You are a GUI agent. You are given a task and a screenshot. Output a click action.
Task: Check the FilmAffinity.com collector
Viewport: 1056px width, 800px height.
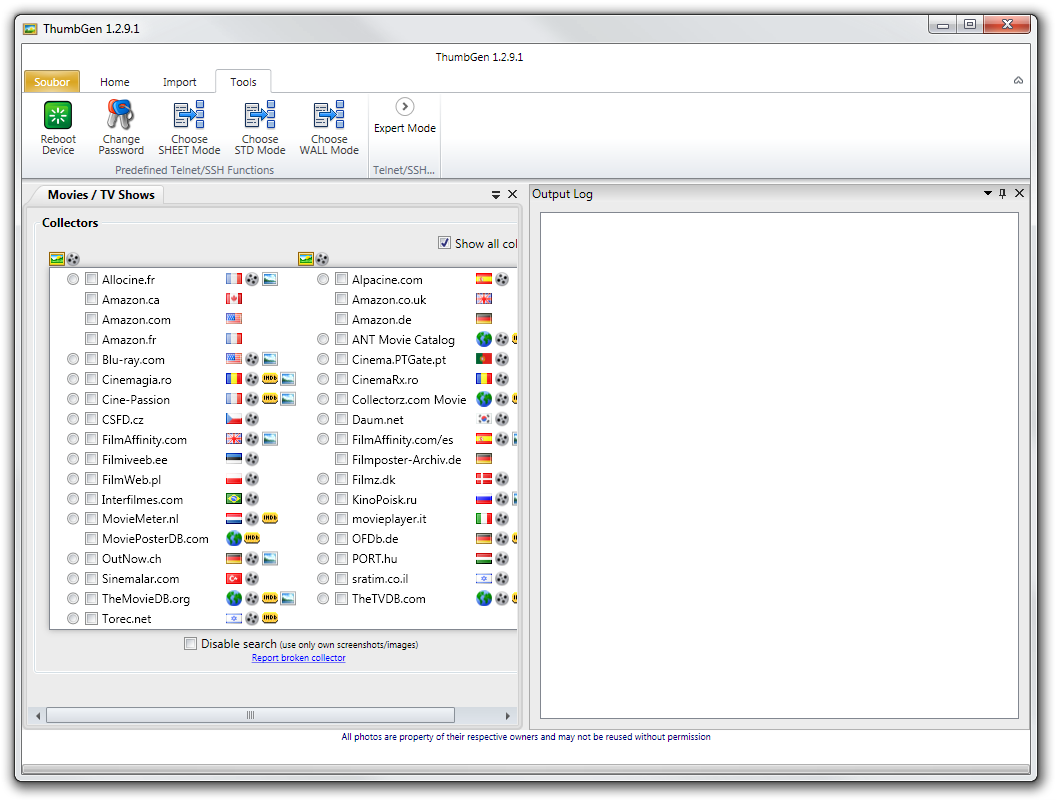pos(92,439)
